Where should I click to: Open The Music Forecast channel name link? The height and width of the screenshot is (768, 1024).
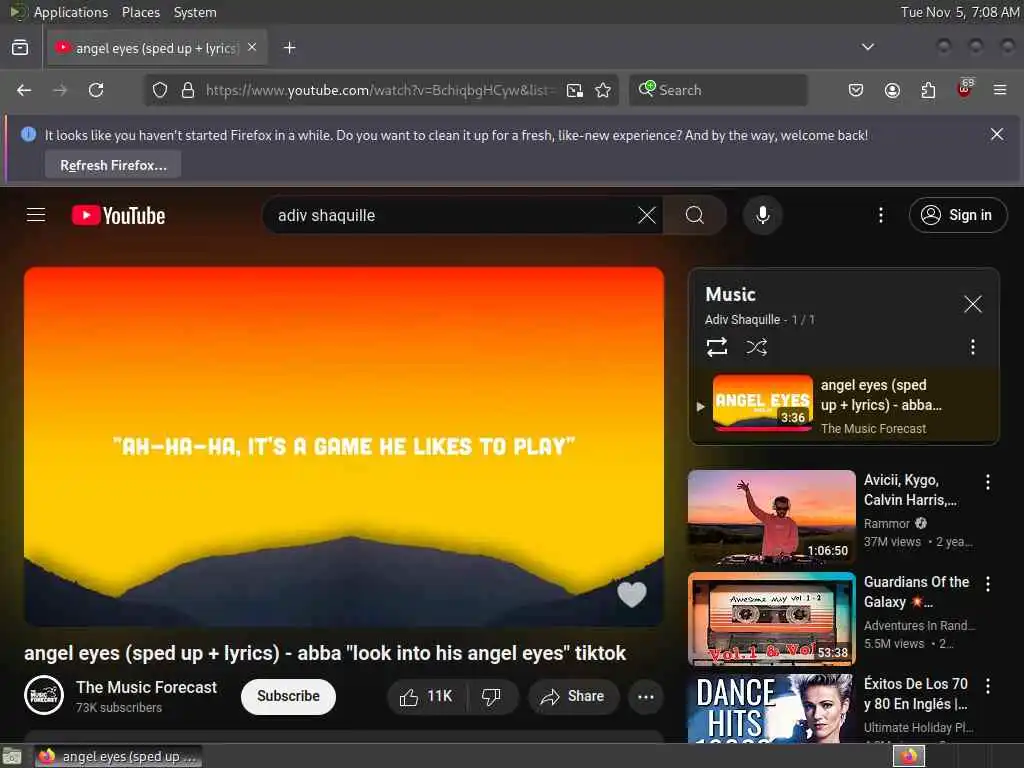pyautogui.click(x=146, y=687)
